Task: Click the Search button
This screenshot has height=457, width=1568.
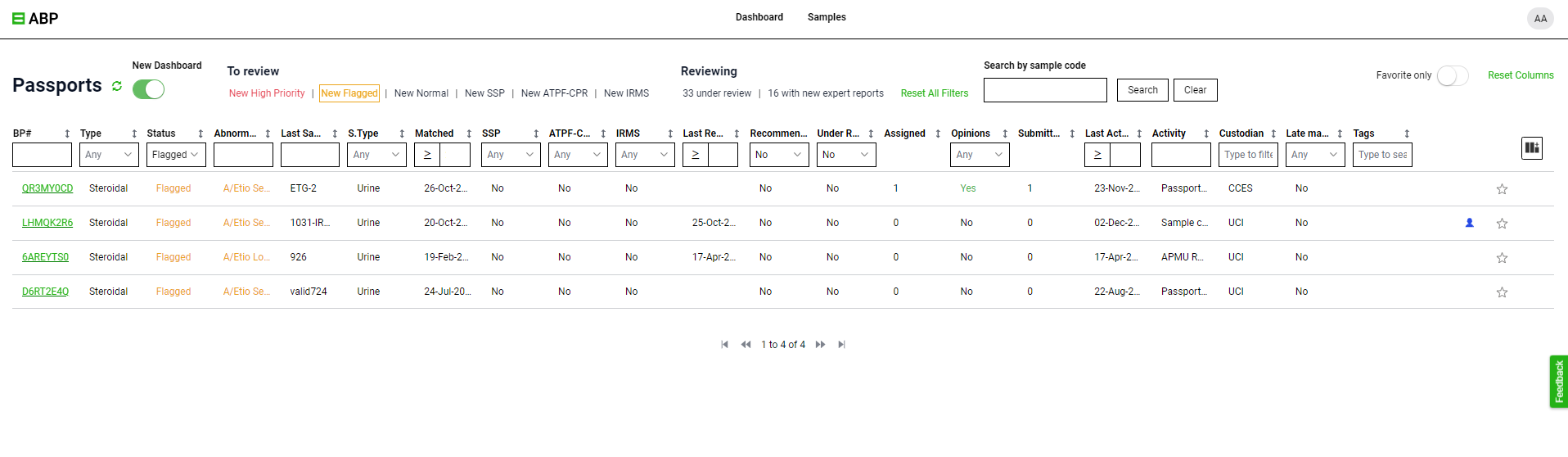Action: (x=1142, y=90)
